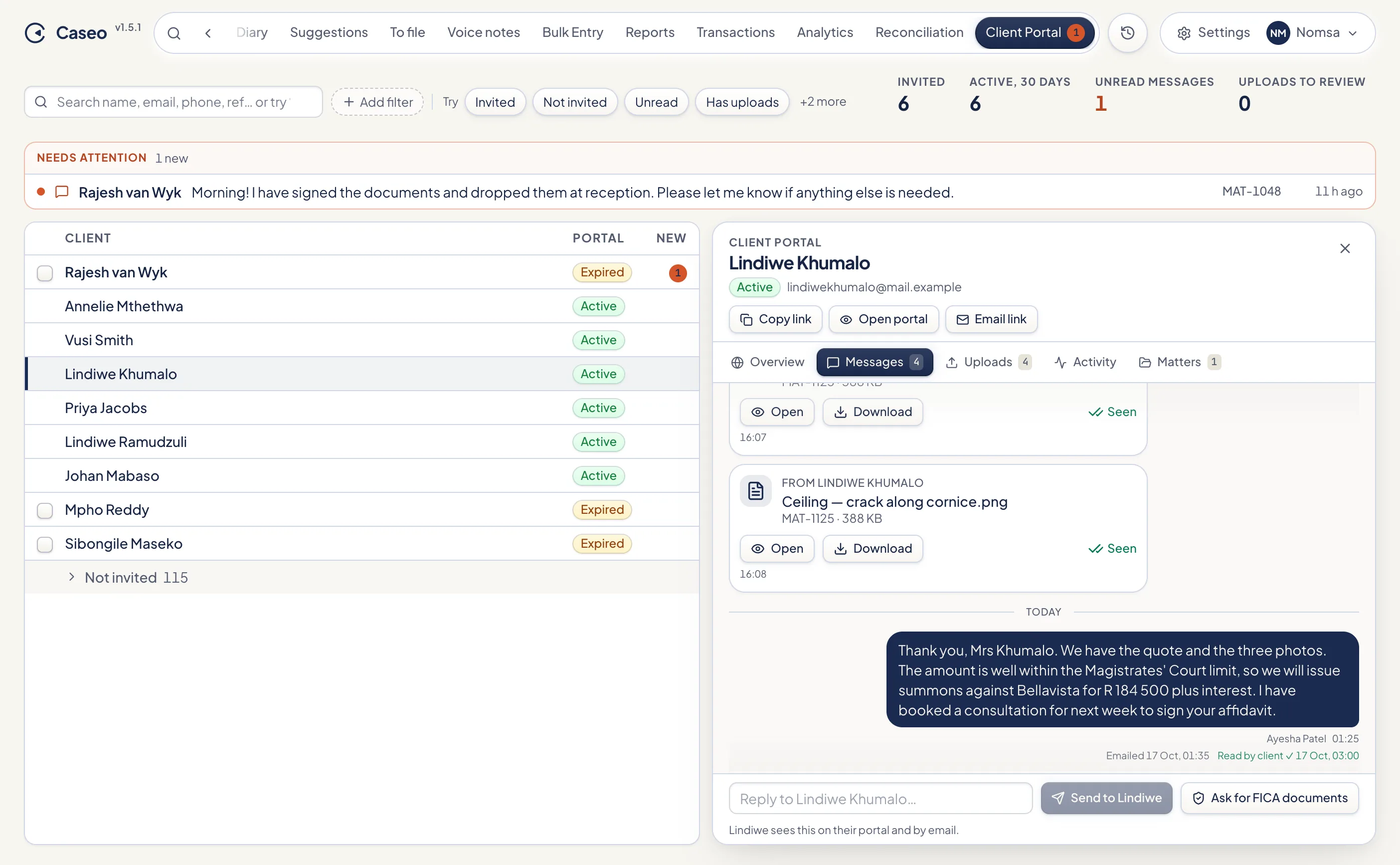Tick the checkbox for Rajesh van Wyk
The image size is (1400, 865).
(44, 273)
